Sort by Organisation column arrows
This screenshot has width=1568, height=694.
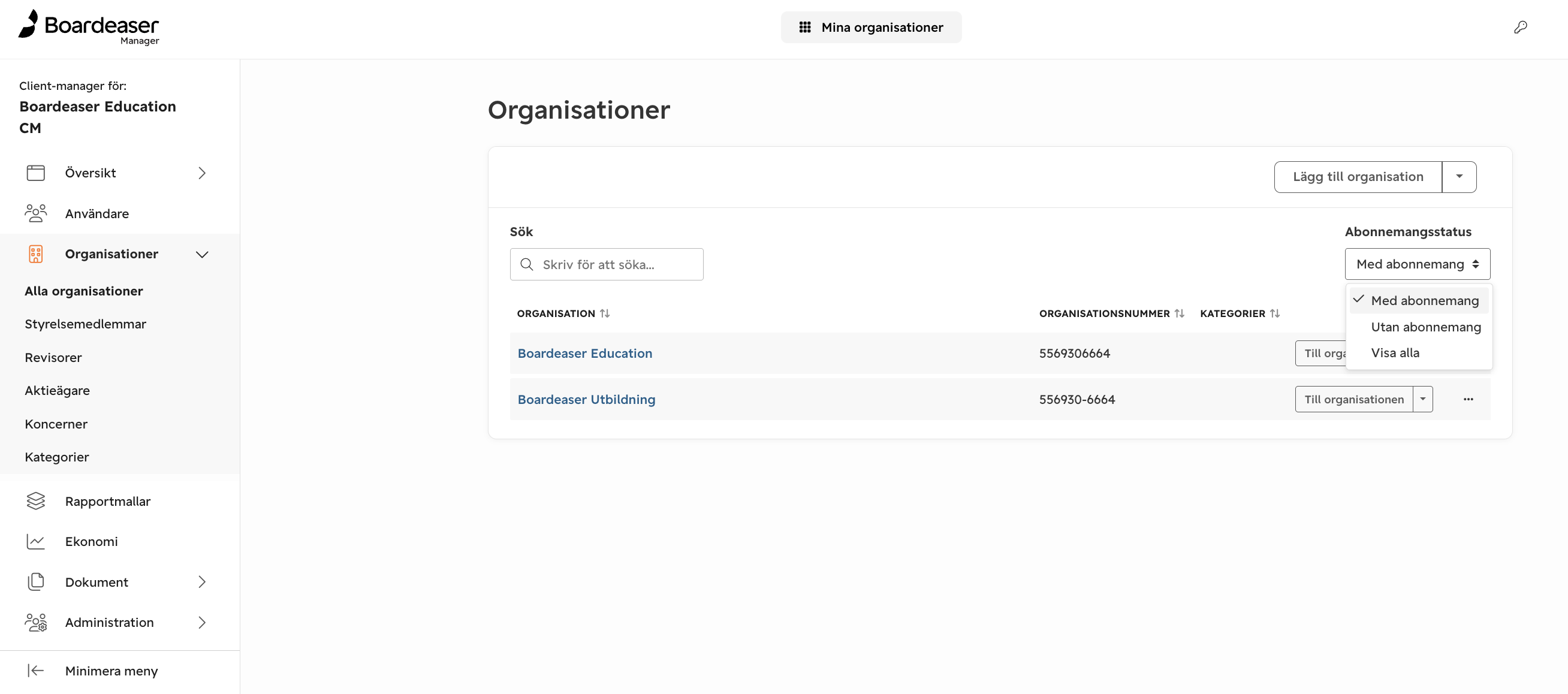pyautogui.click(x=604, y=313)
